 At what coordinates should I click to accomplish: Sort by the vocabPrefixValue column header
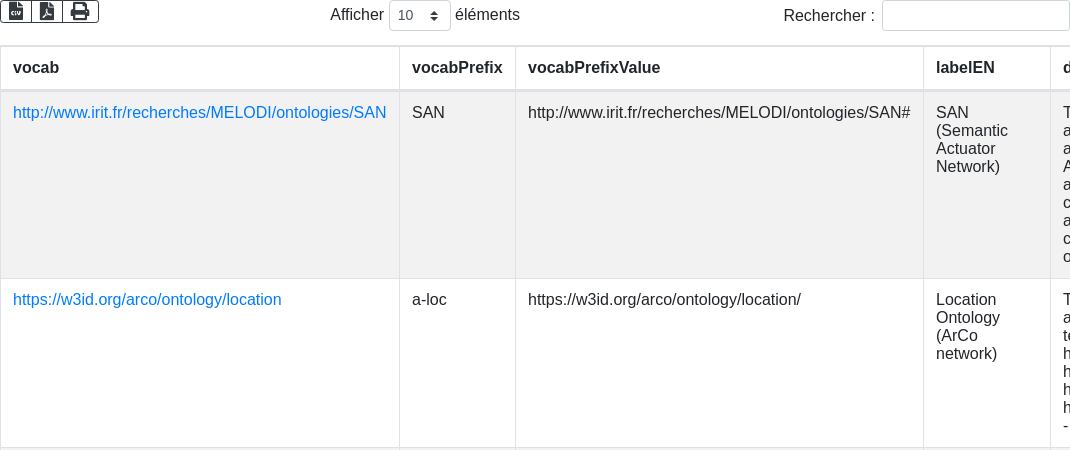594,67
